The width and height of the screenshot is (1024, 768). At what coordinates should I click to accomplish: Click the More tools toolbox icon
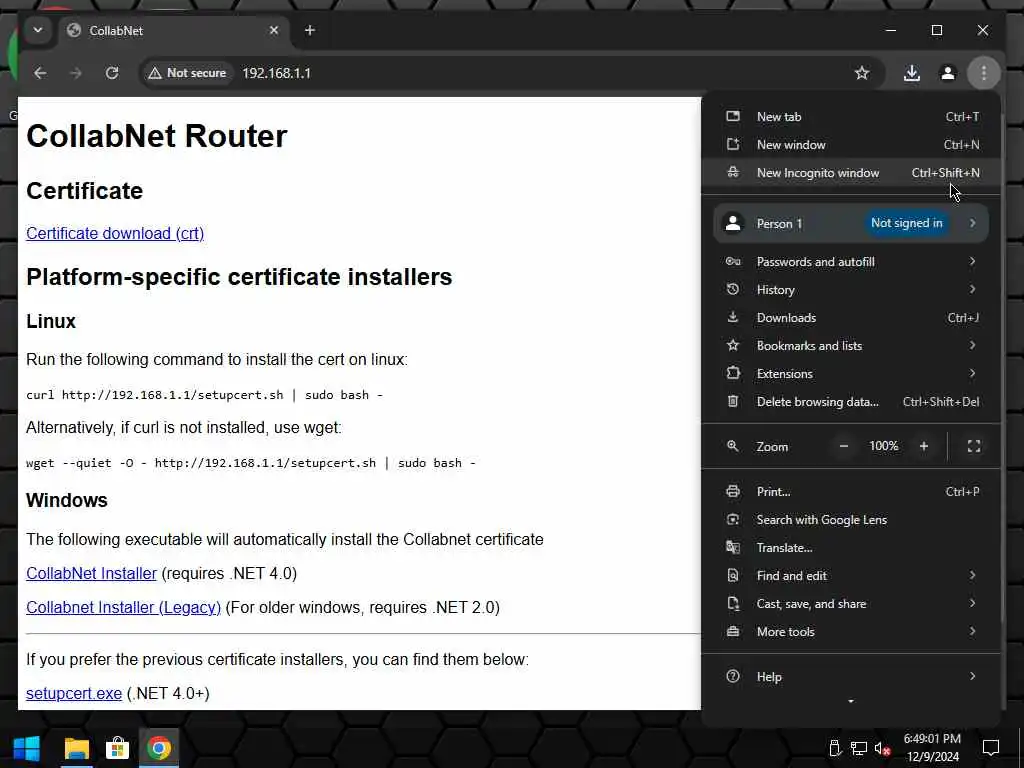[x=733, y=632]
